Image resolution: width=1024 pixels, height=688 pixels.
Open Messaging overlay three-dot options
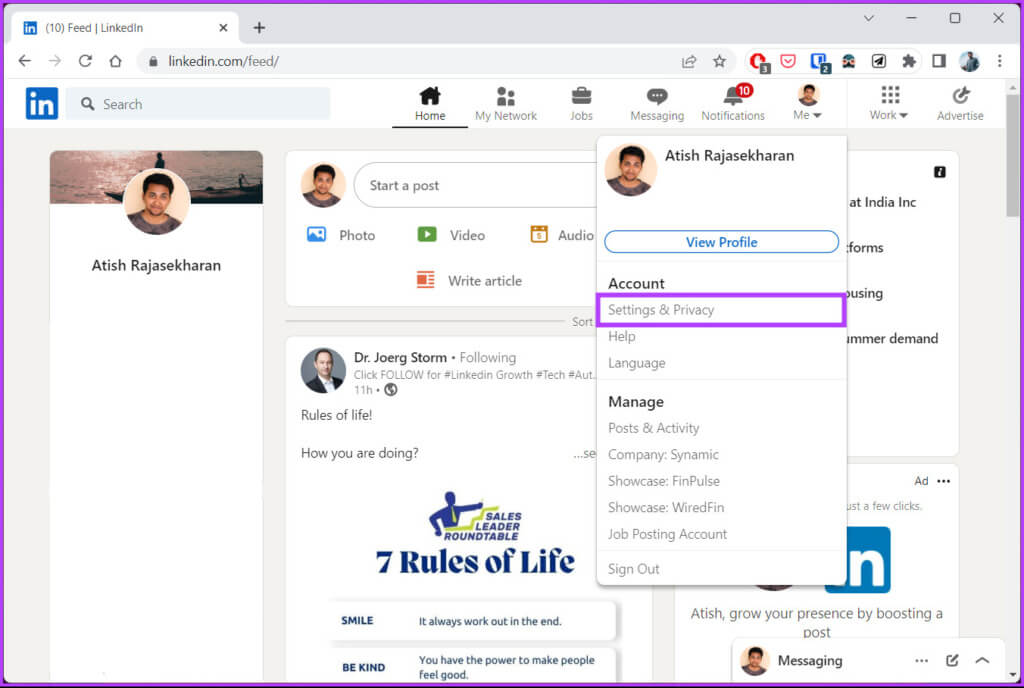pyautogui.click(x=921, y=661)
